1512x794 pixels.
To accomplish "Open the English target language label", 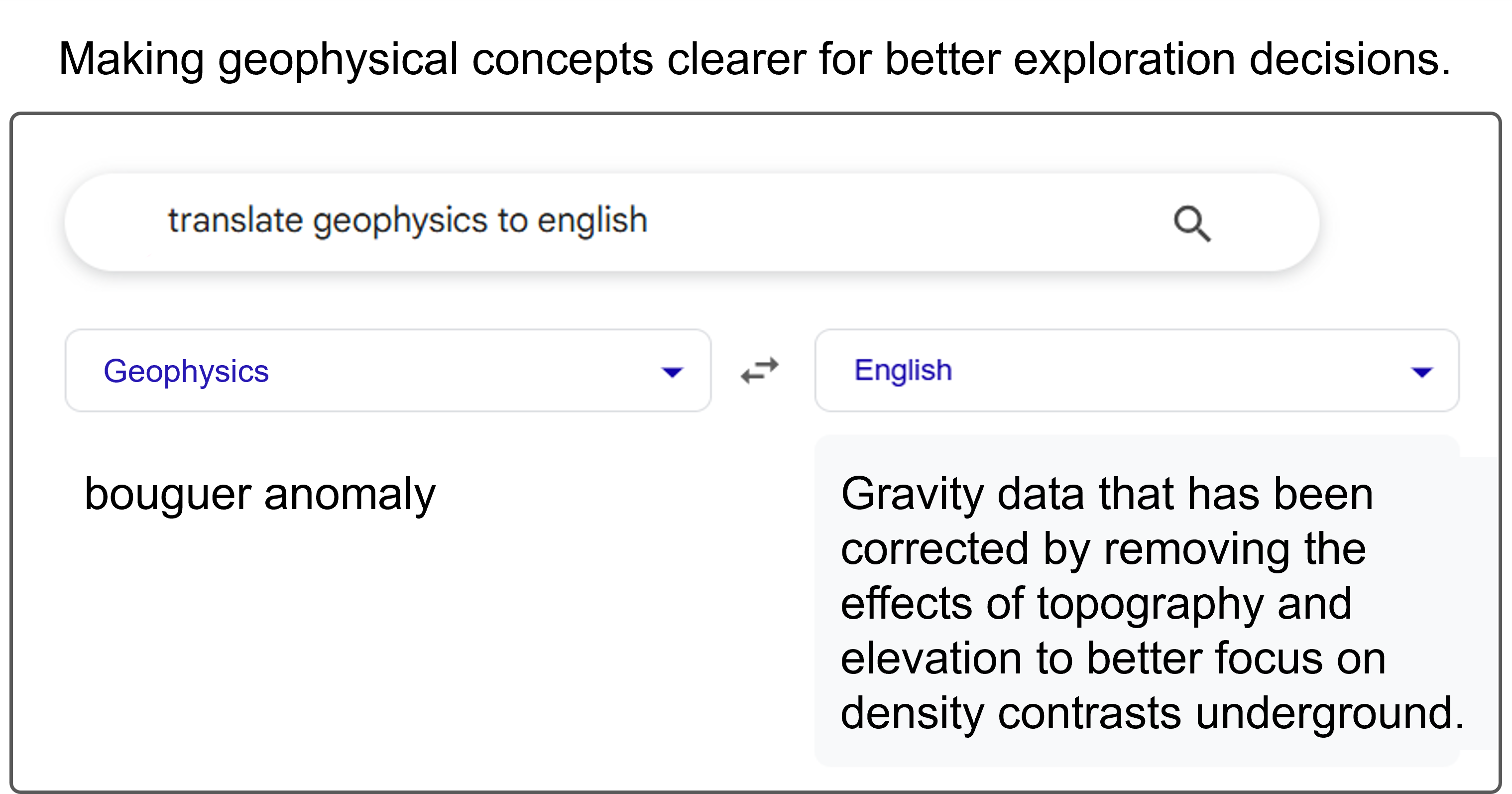I will (903, 371).
